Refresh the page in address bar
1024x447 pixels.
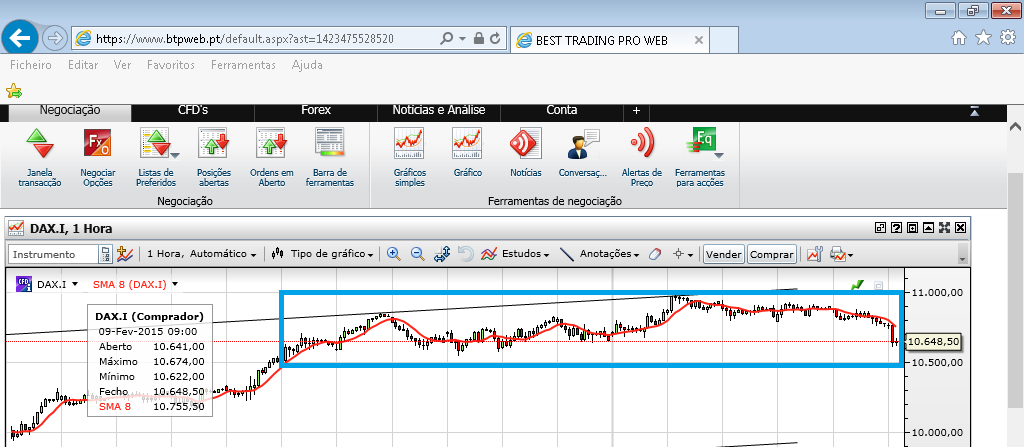pos(494,39)
